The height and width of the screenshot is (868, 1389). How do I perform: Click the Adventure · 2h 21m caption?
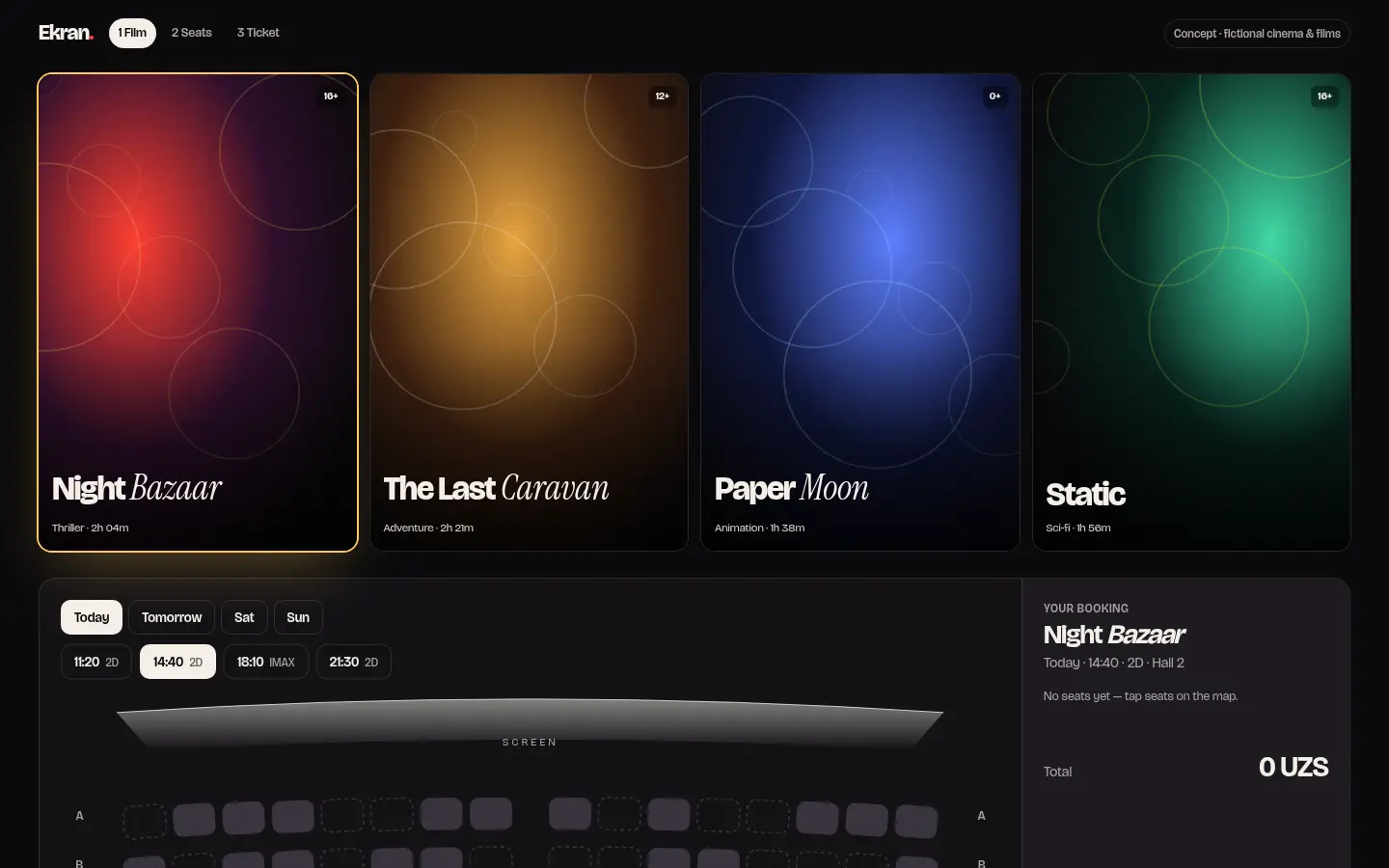(x=428, y=528)
